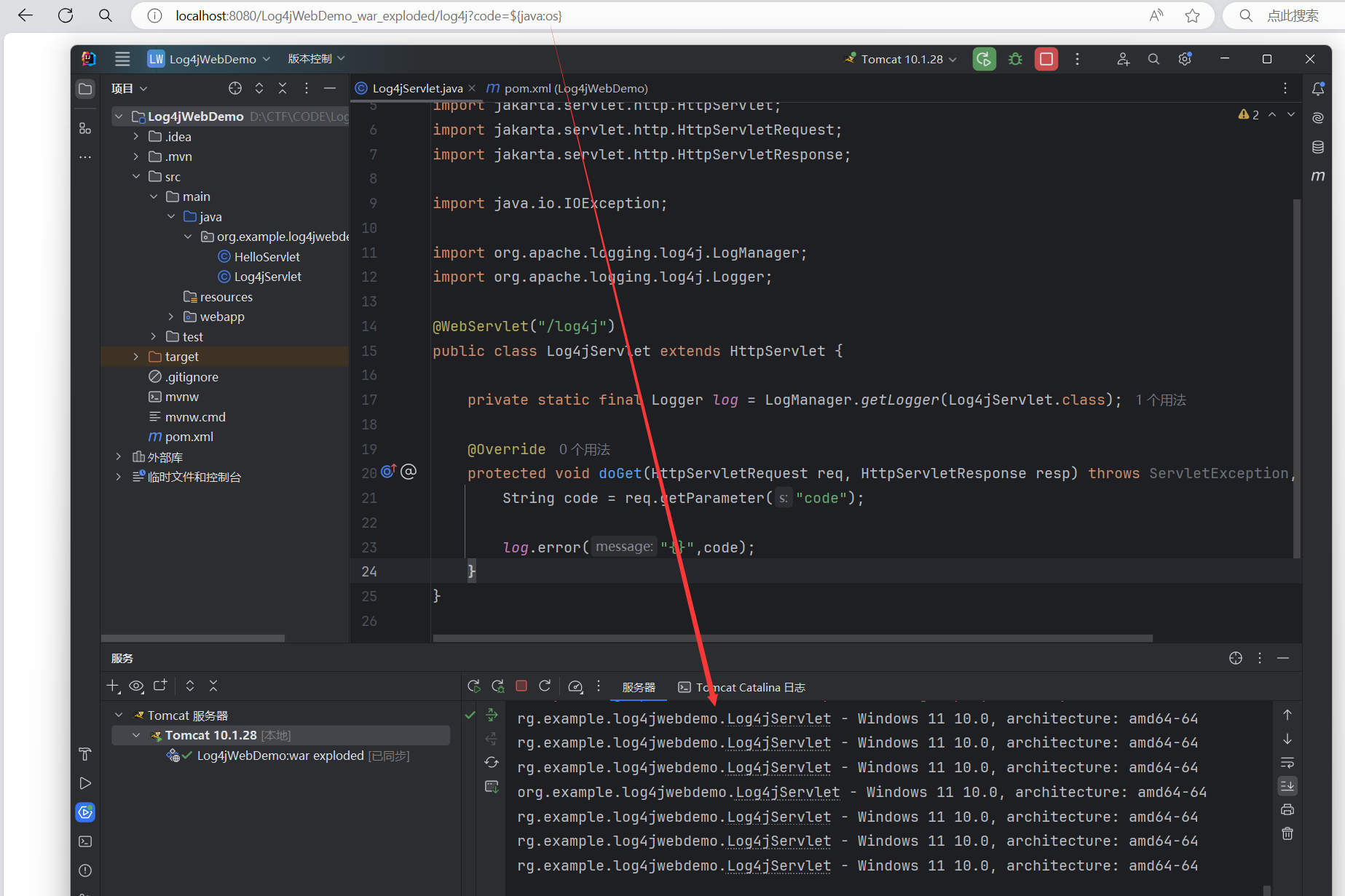Open the Database tool window icon

click(1317, 147)
